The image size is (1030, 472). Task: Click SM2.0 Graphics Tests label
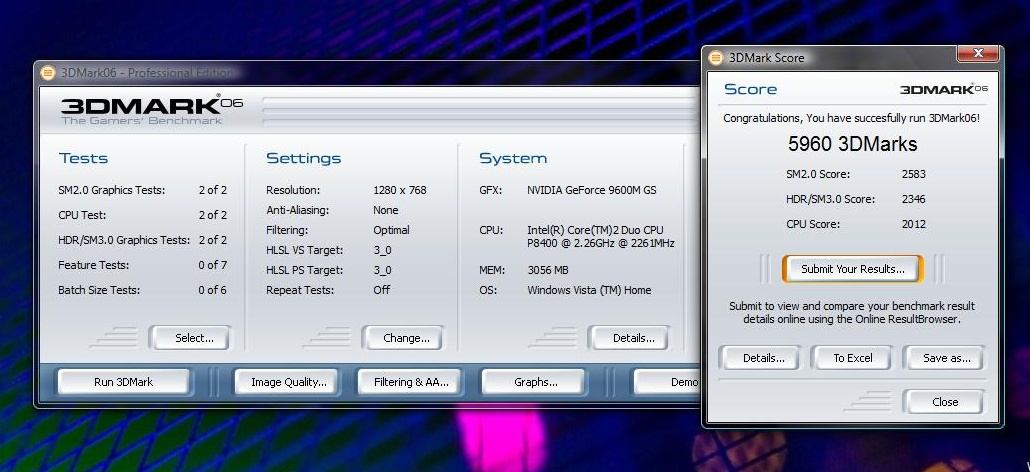pos(112,190)
